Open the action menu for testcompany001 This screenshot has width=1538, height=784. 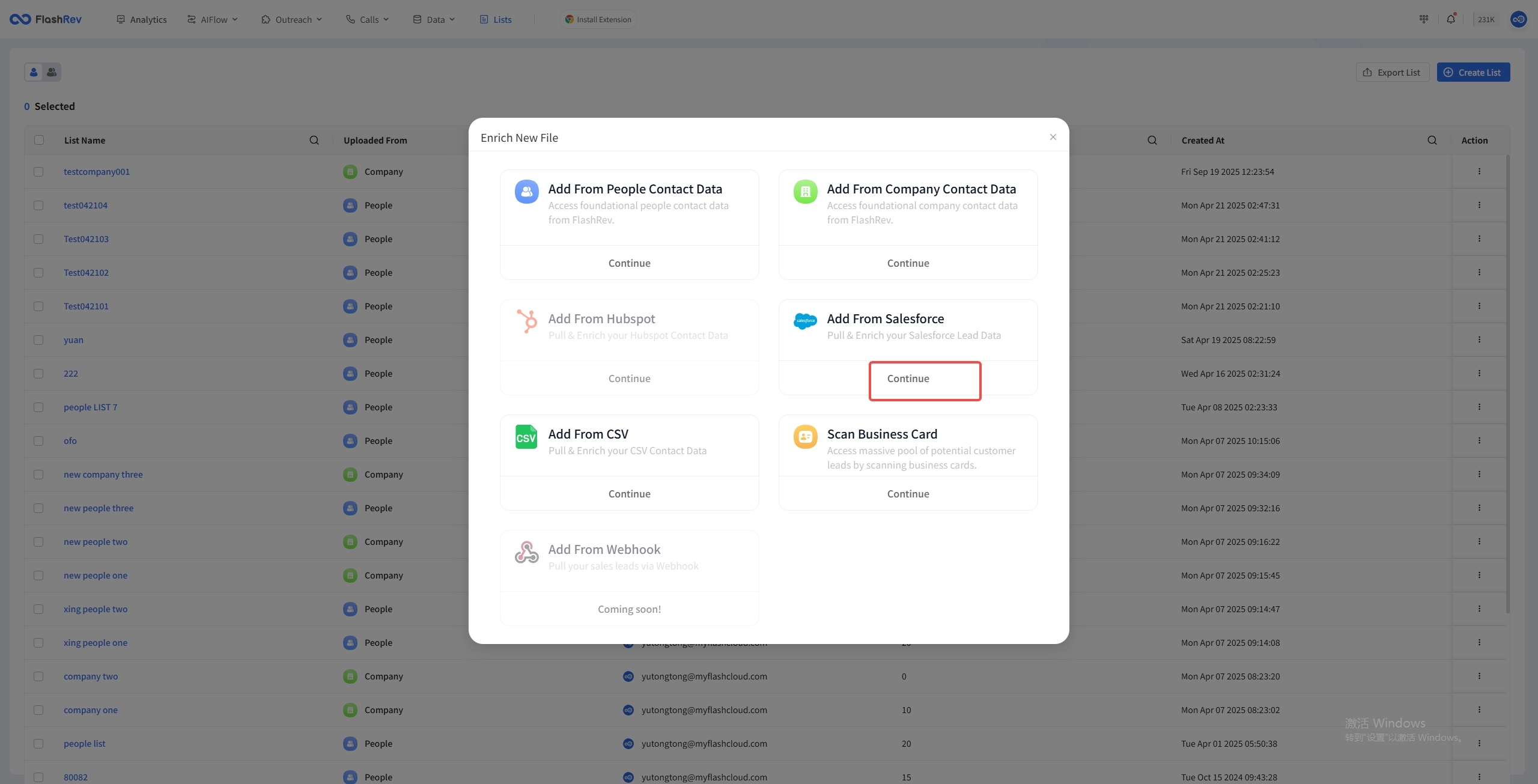[x=1479, y=172]
